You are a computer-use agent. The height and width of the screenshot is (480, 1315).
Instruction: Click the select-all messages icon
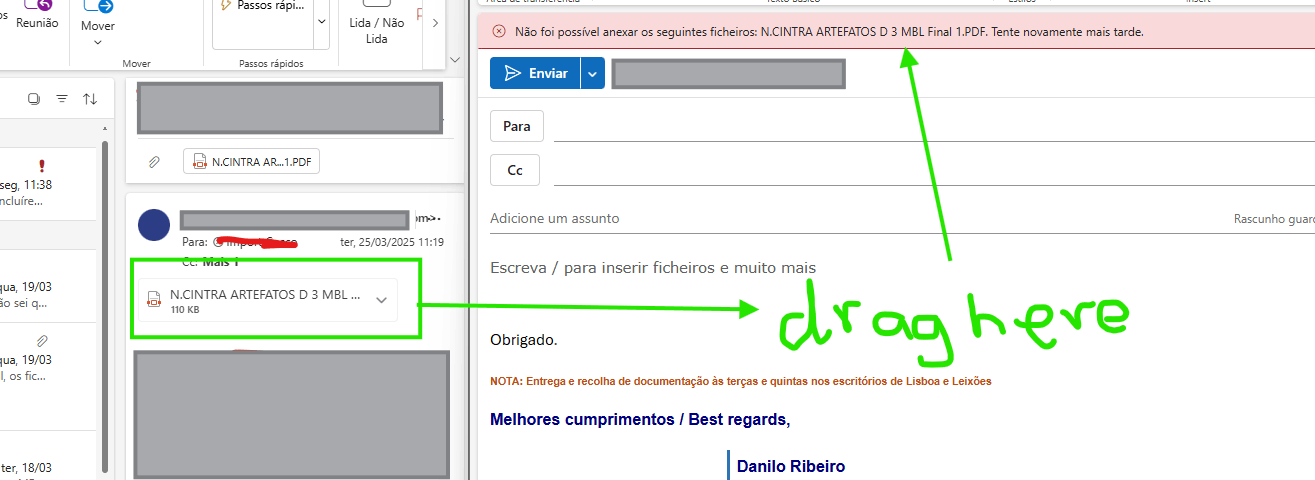pos(34,98)
